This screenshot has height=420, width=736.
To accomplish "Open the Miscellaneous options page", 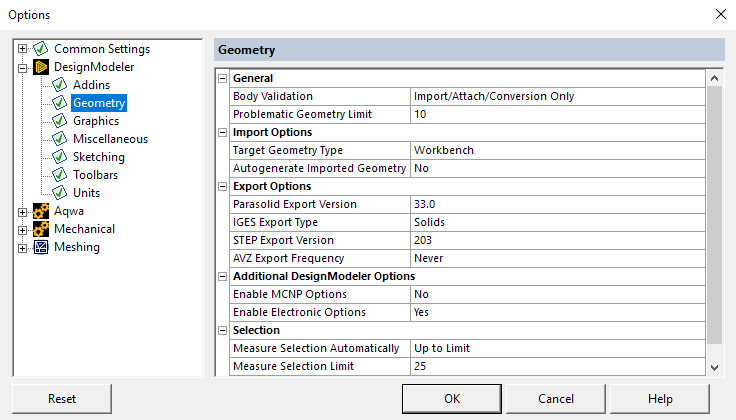I will (110, 139).
